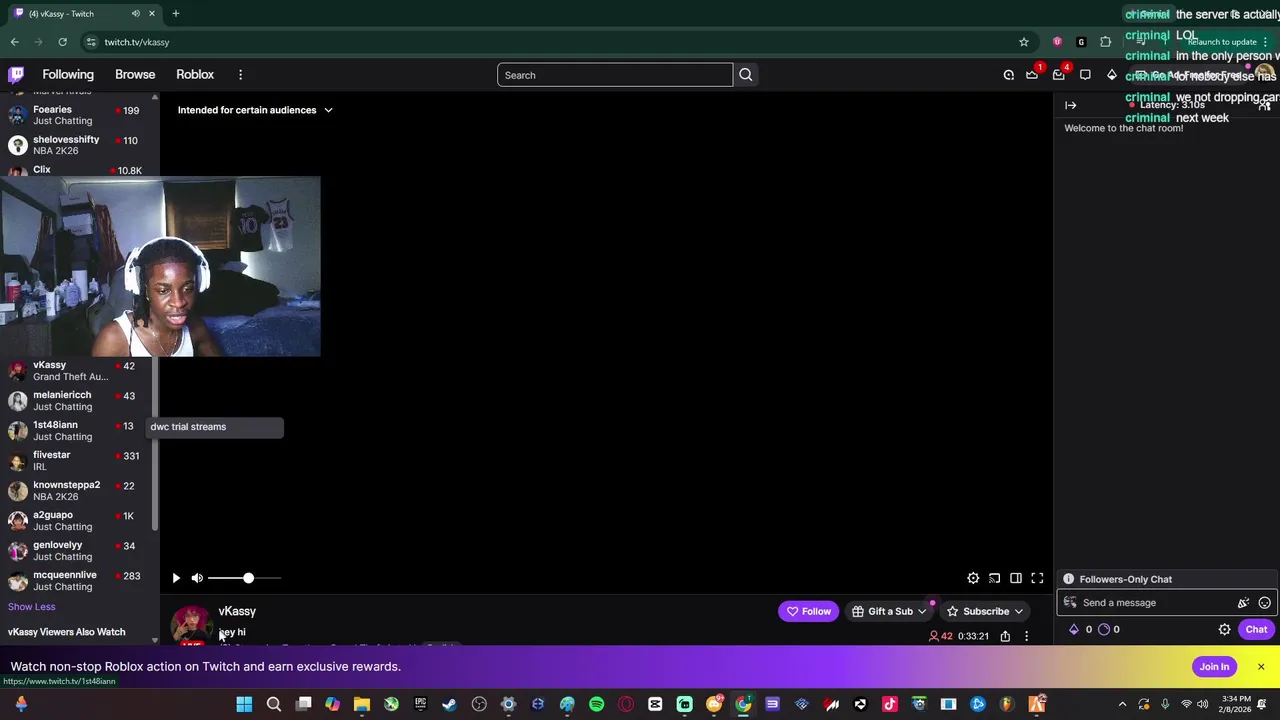
Task: Click the channel points balance icon
Action: tap(1105, 630)
